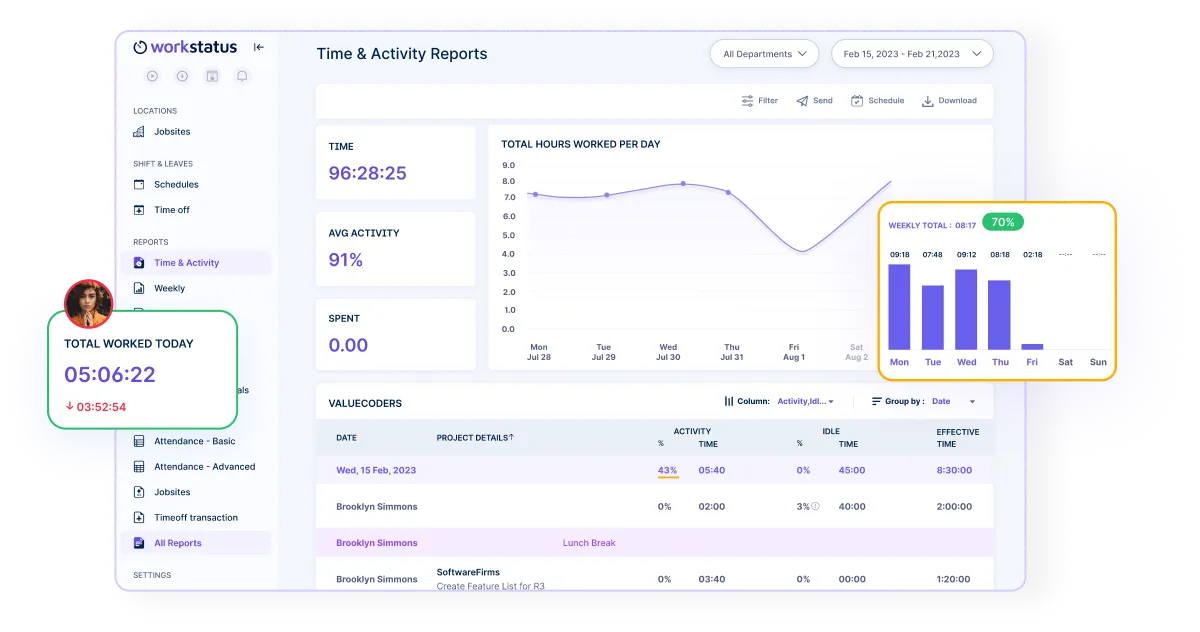Download the report
Screen dimensions: 1200x632
click(x=949, y=101)
